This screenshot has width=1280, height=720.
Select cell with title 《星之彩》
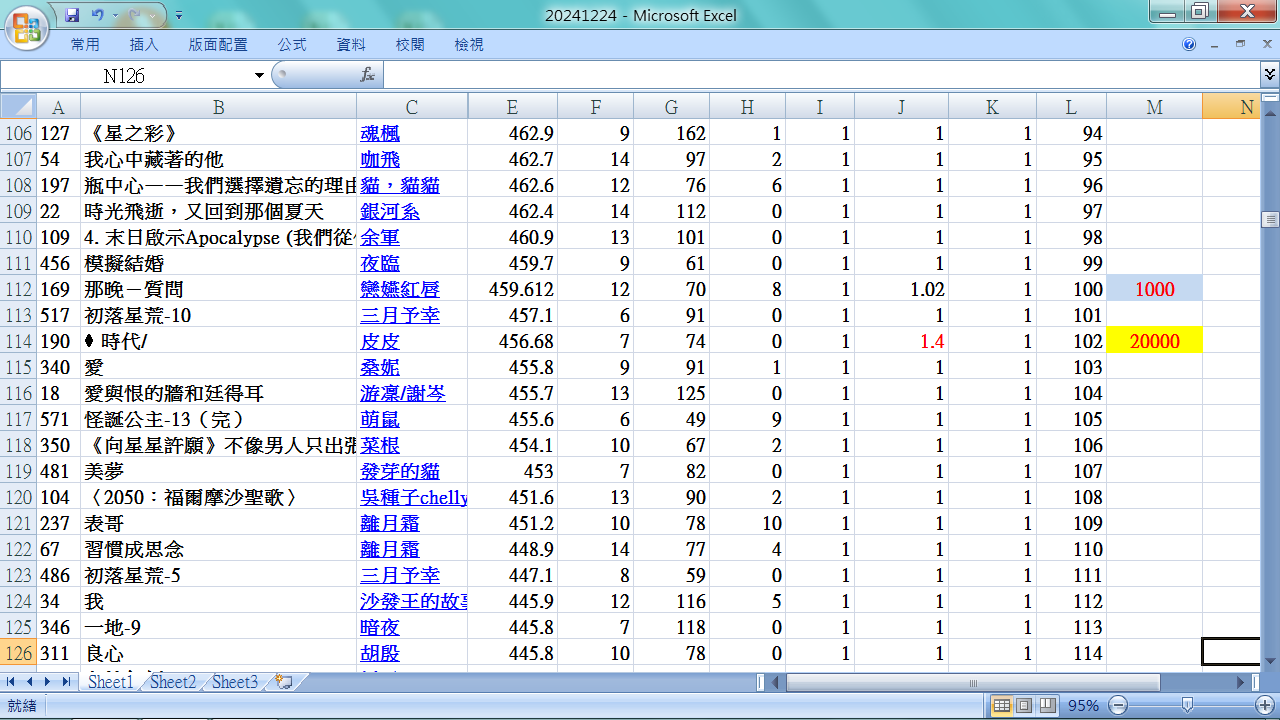218,133
